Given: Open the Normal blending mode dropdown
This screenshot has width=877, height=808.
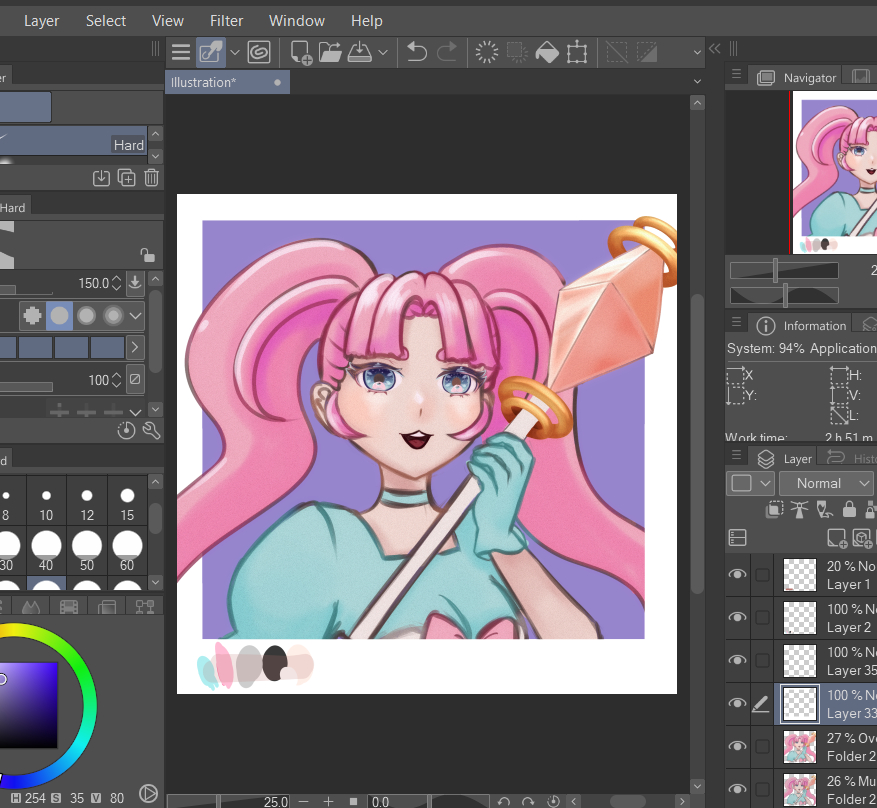Looking at the screenshot, I should coord(827,483).
